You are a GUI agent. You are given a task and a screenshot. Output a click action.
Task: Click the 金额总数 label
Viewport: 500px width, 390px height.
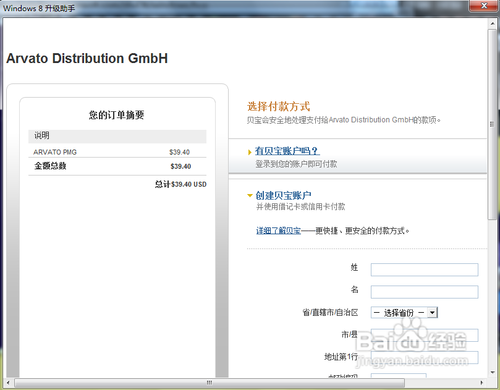pos(50,166)
